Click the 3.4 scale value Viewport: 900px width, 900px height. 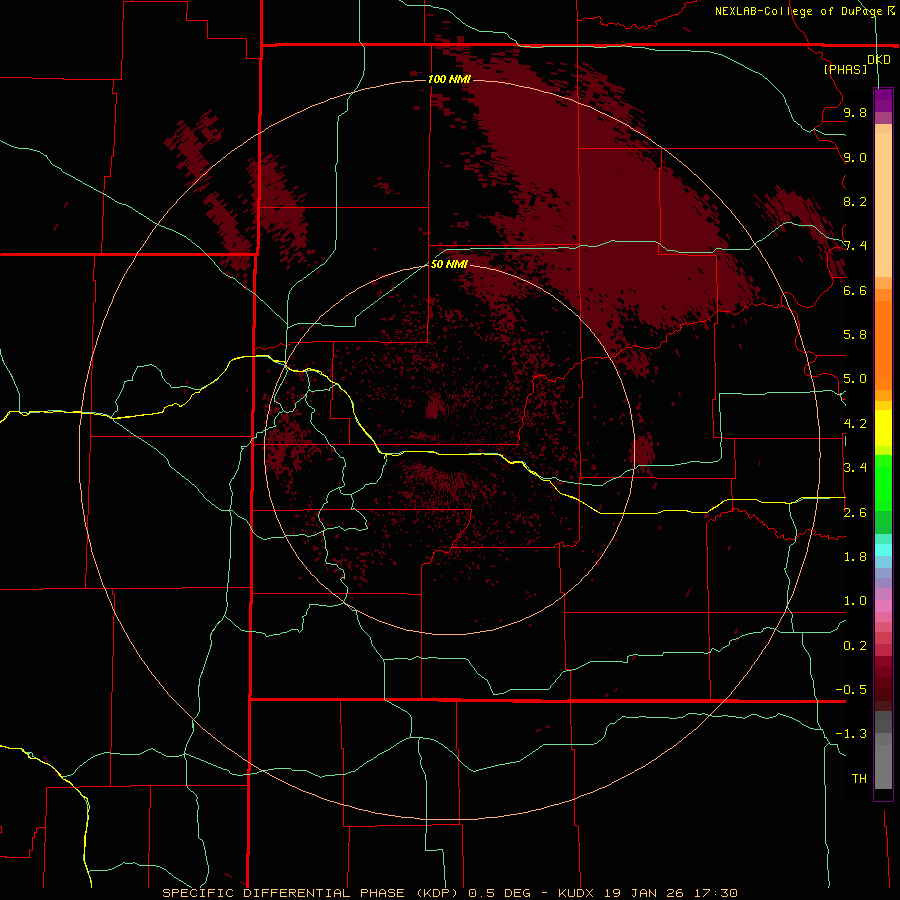coord(855,468)
